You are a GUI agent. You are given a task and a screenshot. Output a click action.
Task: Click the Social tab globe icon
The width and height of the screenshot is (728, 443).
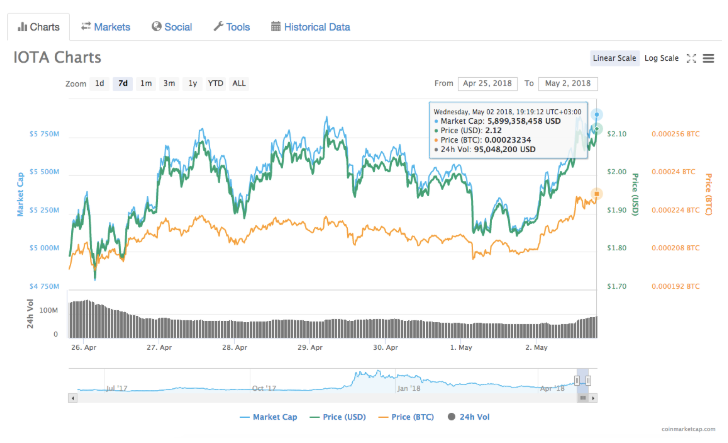(x=156, y=26)
